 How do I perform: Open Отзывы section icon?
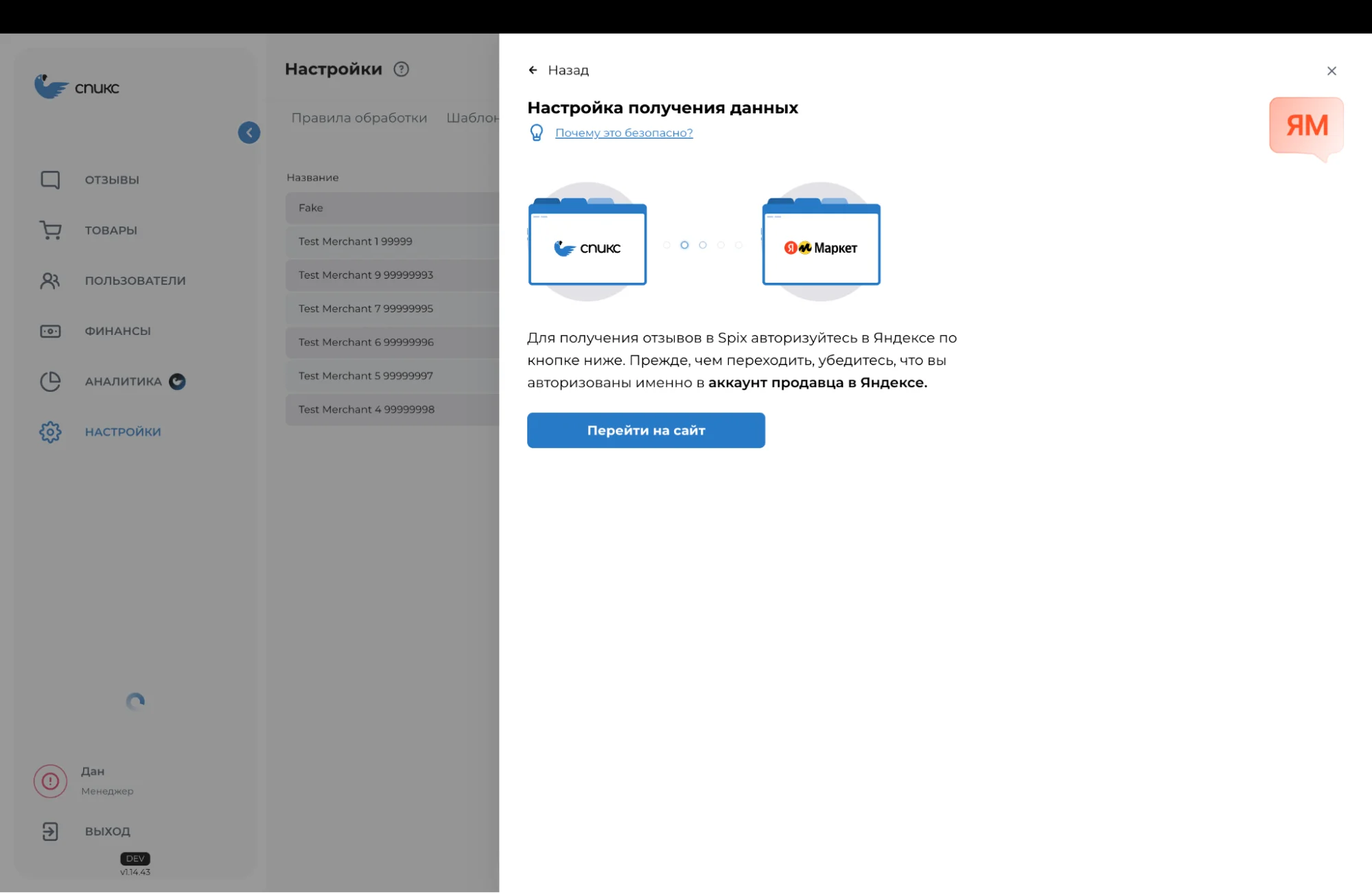(x=50, y=180)
